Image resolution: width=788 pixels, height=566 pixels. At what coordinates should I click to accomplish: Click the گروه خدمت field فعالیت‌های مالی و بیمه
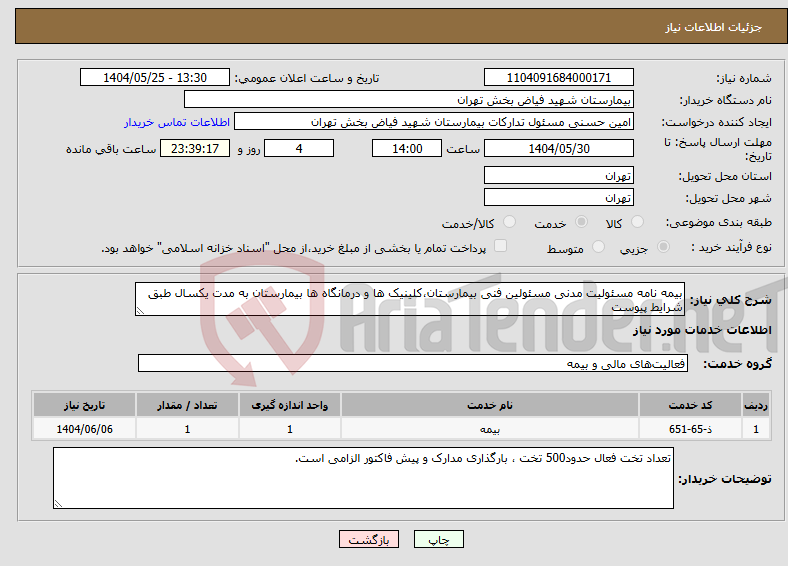click(413, 363)
